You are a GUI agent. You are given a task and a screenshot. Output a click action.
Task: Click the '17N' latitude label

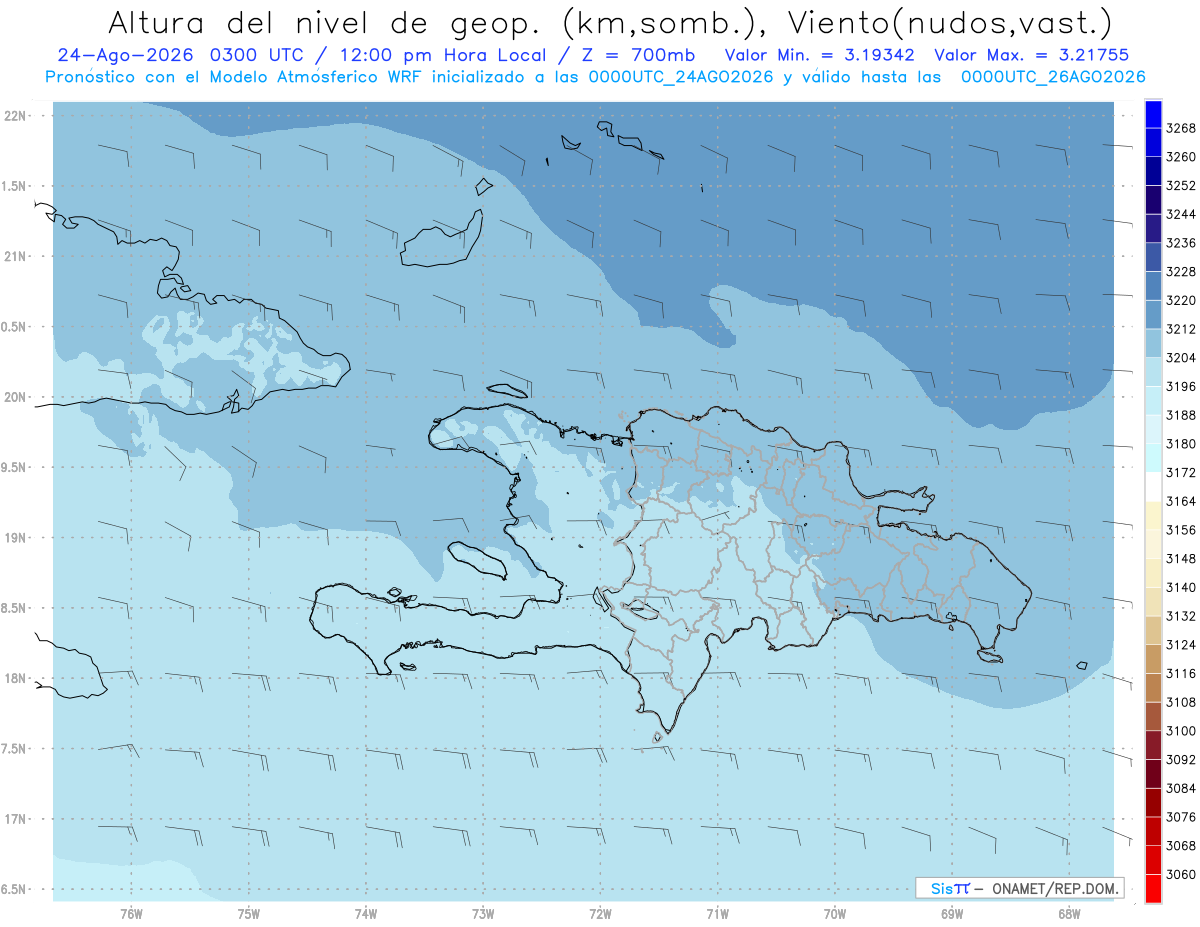point(15,820)
